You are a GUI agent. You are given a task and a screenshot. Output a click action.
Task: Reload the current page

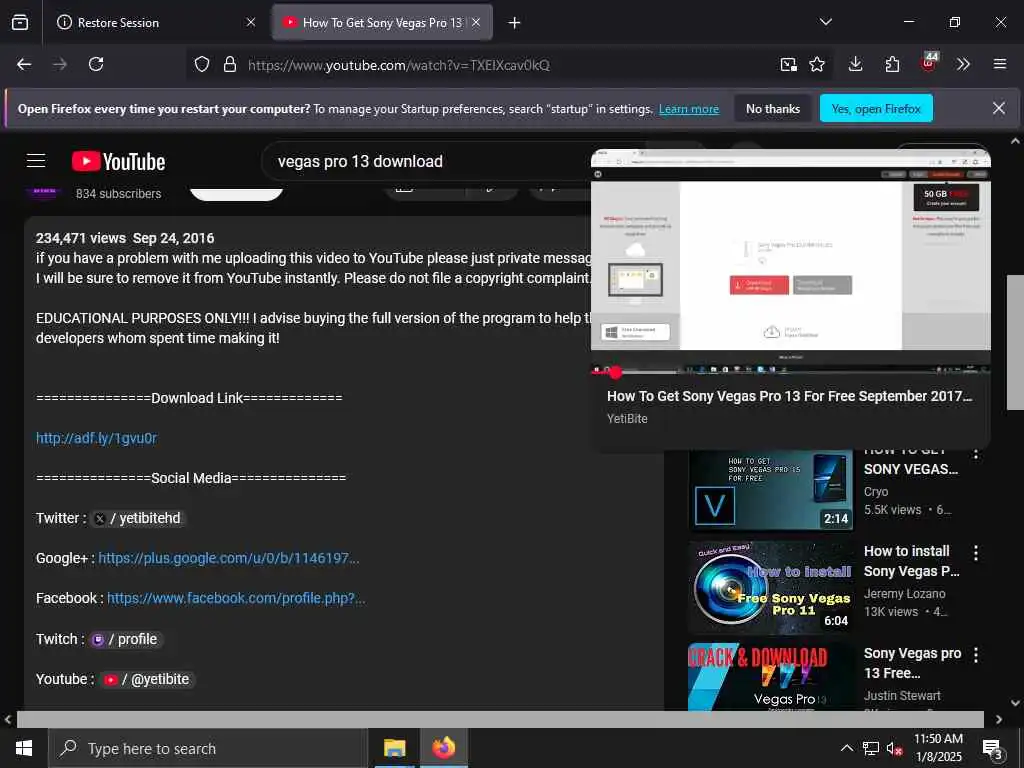[x=96, y=64]
